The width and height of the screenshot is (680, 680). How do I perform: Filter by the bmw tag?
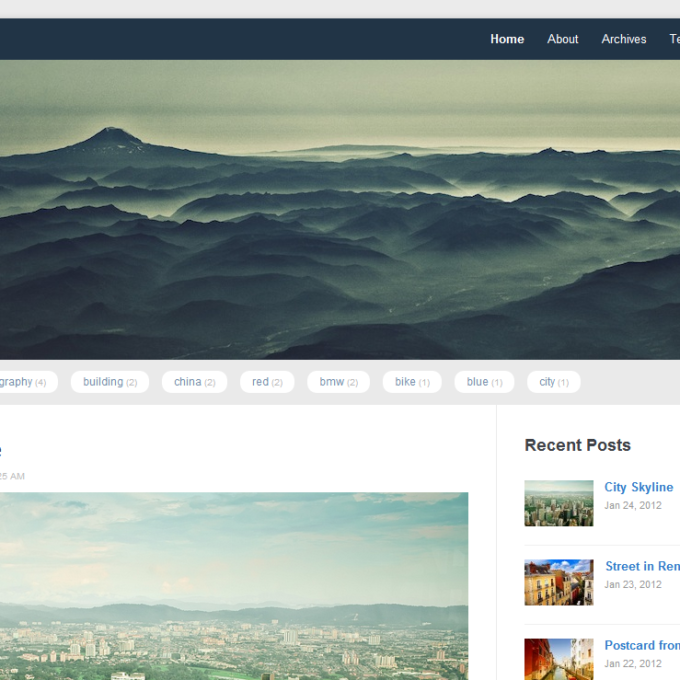(x=338, y=382)
